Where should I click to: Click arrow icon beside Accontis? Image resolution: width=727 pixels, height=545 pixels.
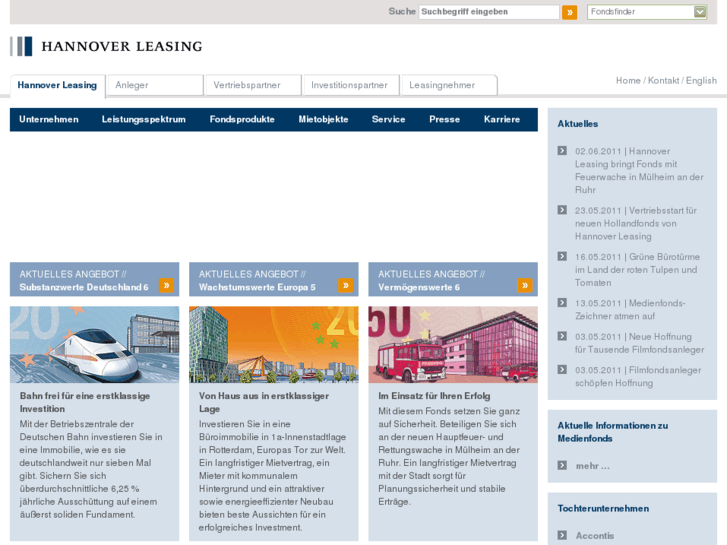pos(562,535)
